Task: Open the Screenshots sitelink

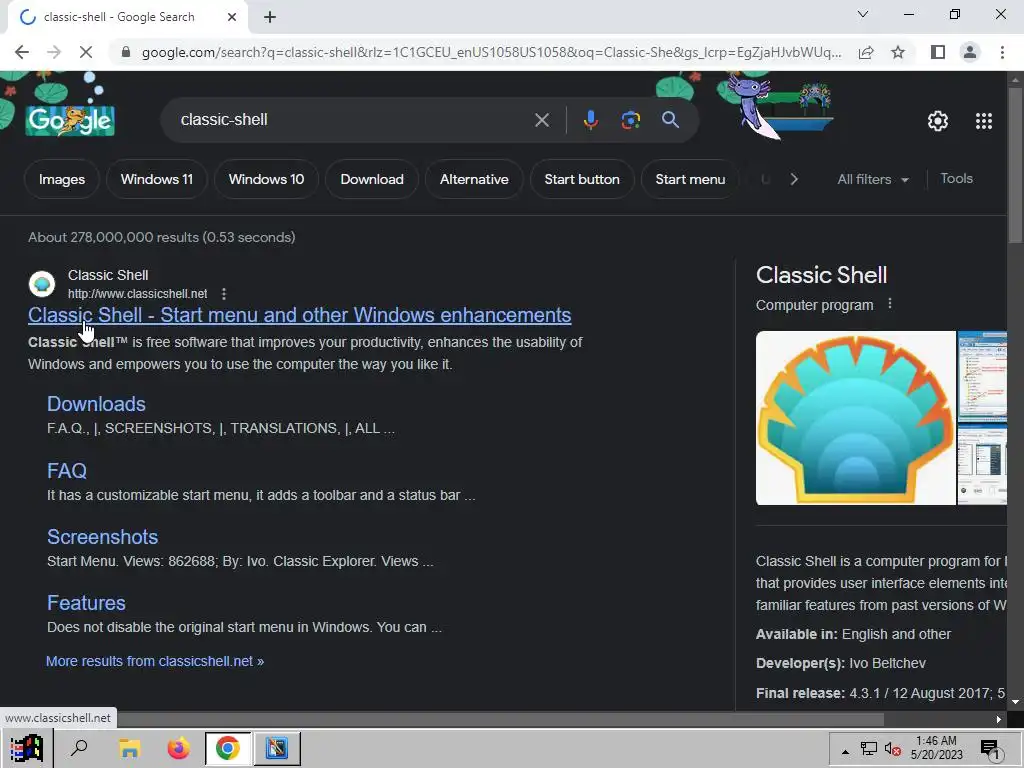Action: pos(103,537)
